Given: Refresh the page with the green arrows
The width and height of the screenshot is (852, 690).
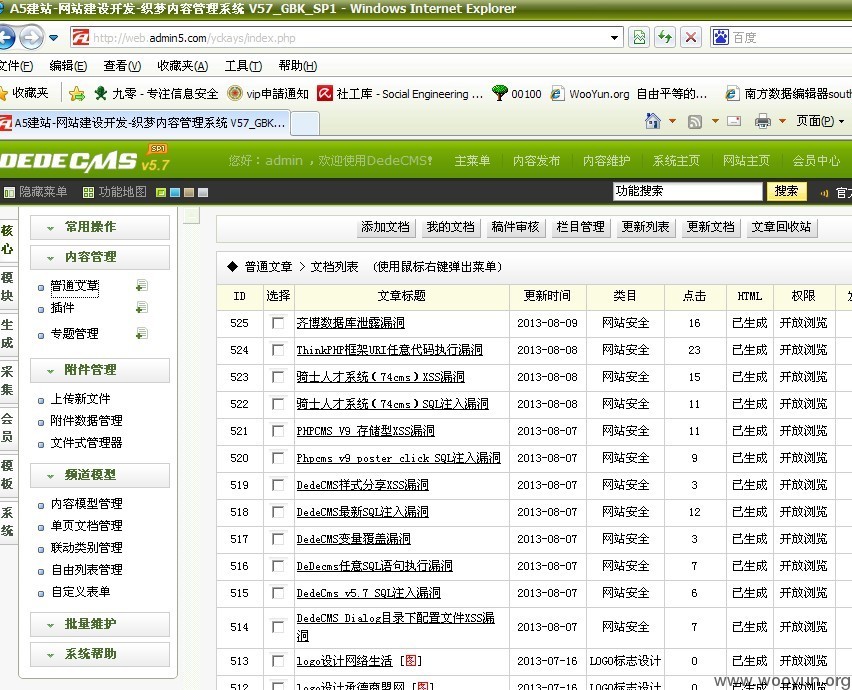Looking at the screenshot, I should (665, 37).
